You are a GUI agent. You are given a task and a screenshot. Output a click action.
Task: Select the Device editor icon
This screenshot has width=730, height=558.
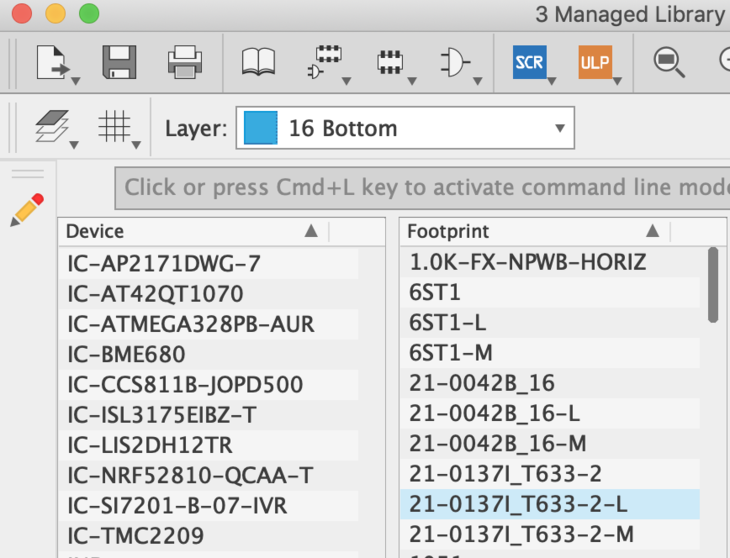(x=324, y=61)
